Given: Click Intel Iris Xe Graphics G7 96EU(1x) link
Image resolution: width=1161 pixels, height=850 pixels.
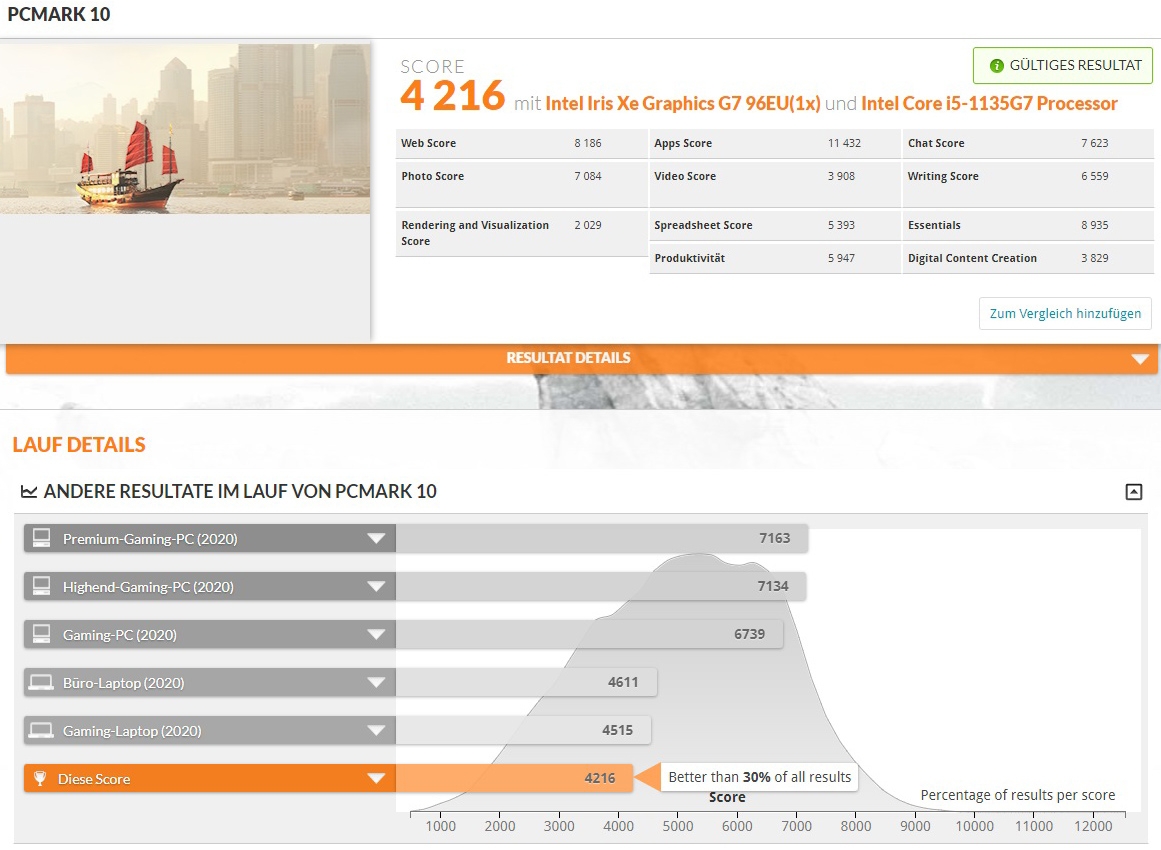Looking at the screenshot, I should coord(683,104).
